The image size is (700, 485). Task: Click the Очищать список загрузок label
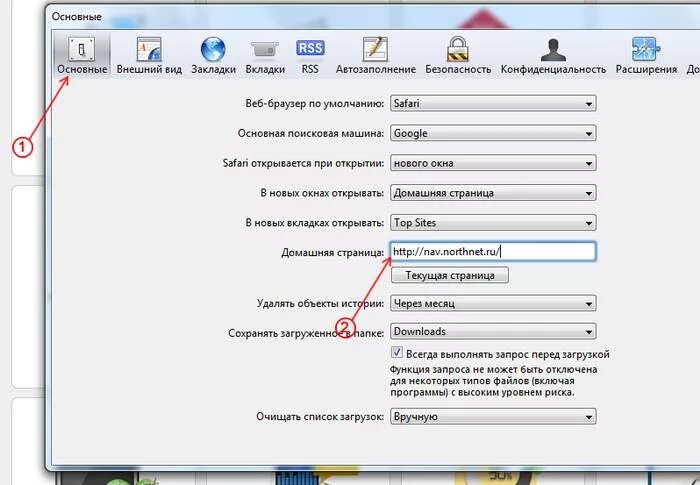click(x=320, y=417)
